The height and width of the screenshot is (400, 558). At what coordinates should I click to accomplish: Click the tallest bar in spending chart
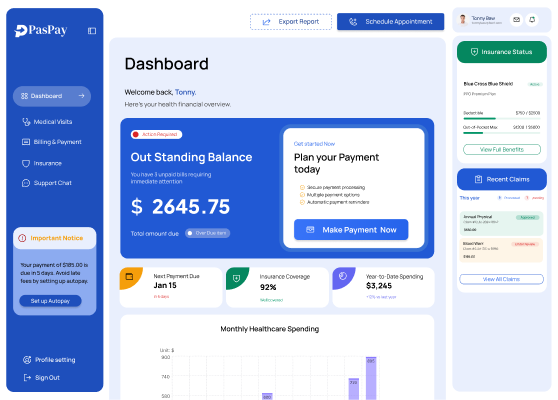coord(371,378)
